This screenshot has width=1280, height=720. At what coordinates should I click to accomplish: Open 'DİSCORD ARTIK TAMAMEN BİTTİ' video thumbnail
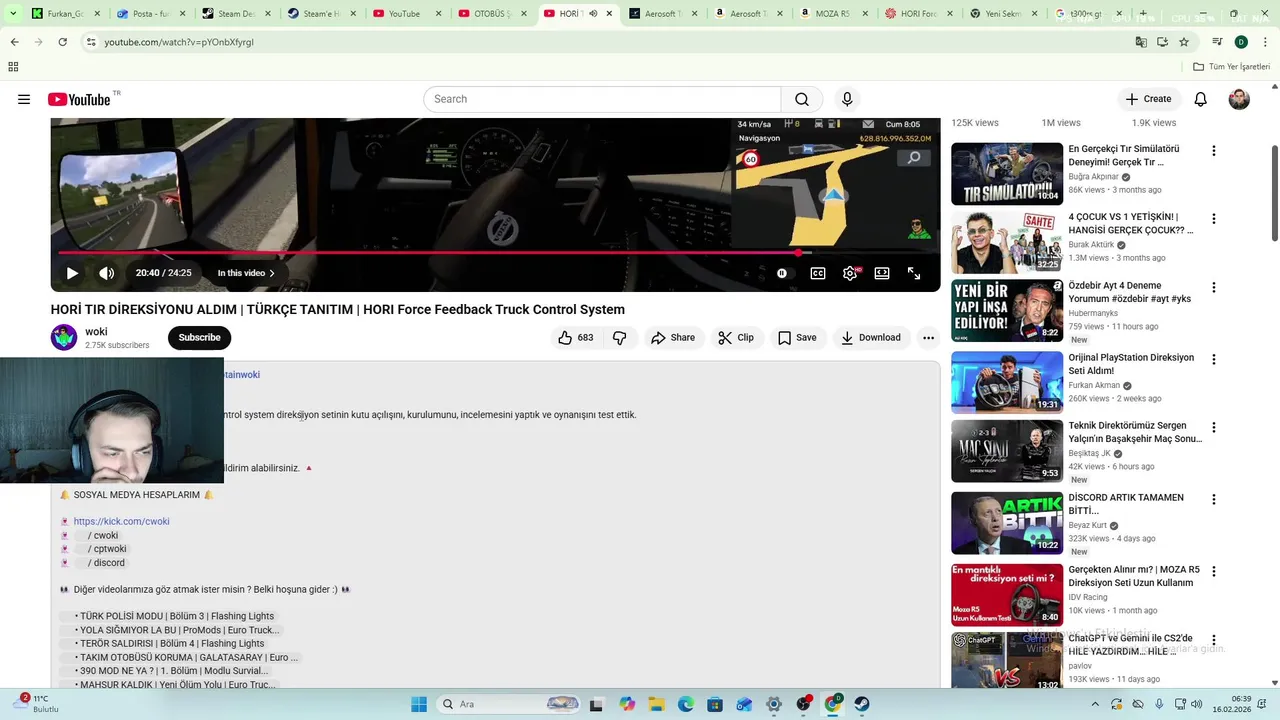pos(1007,523)
